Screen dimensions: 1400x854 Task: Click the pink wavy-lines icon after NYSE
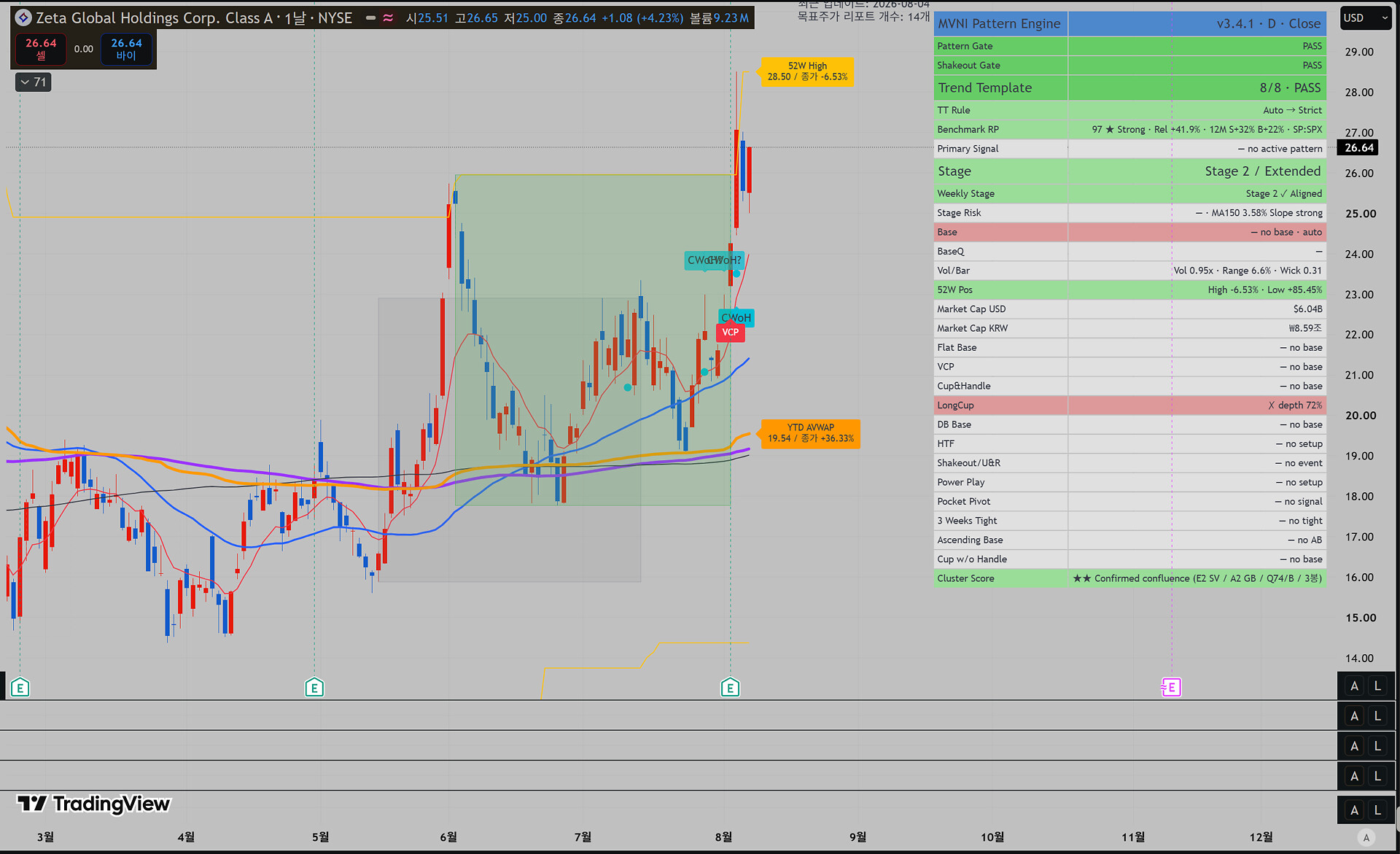(388, 18)
